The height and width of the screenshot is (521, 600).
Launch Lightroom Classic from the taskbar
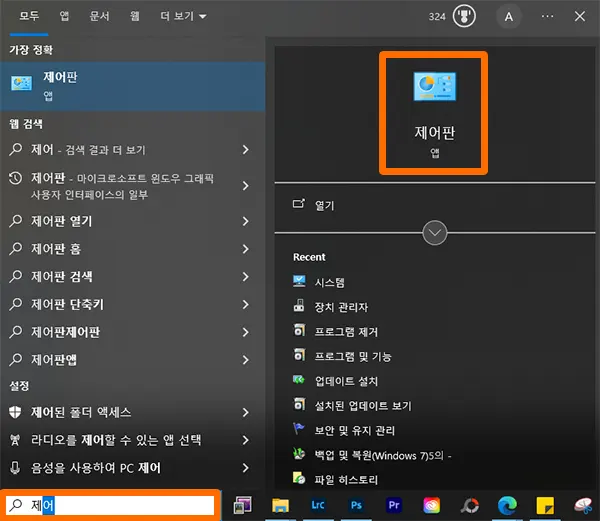click(x=318, y=505)
